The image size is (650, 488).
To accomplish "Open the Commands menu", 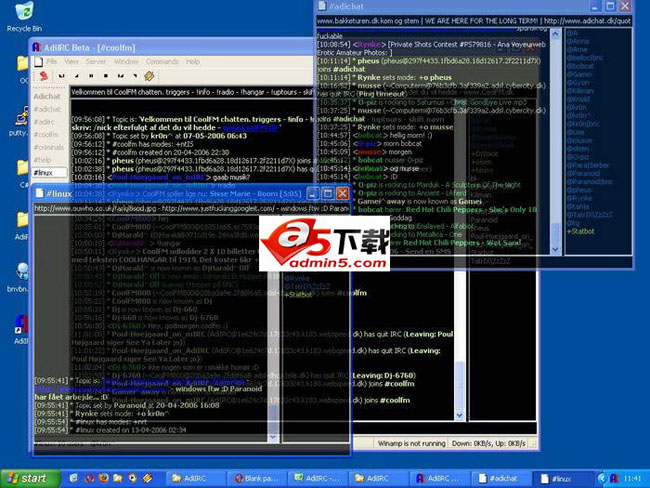I will pyautogui.click(x=160, y=61).
